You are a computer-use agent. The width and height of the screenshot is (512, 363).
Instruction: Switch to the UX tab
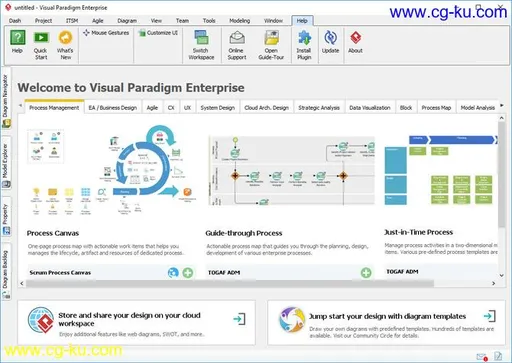(188, 107)
